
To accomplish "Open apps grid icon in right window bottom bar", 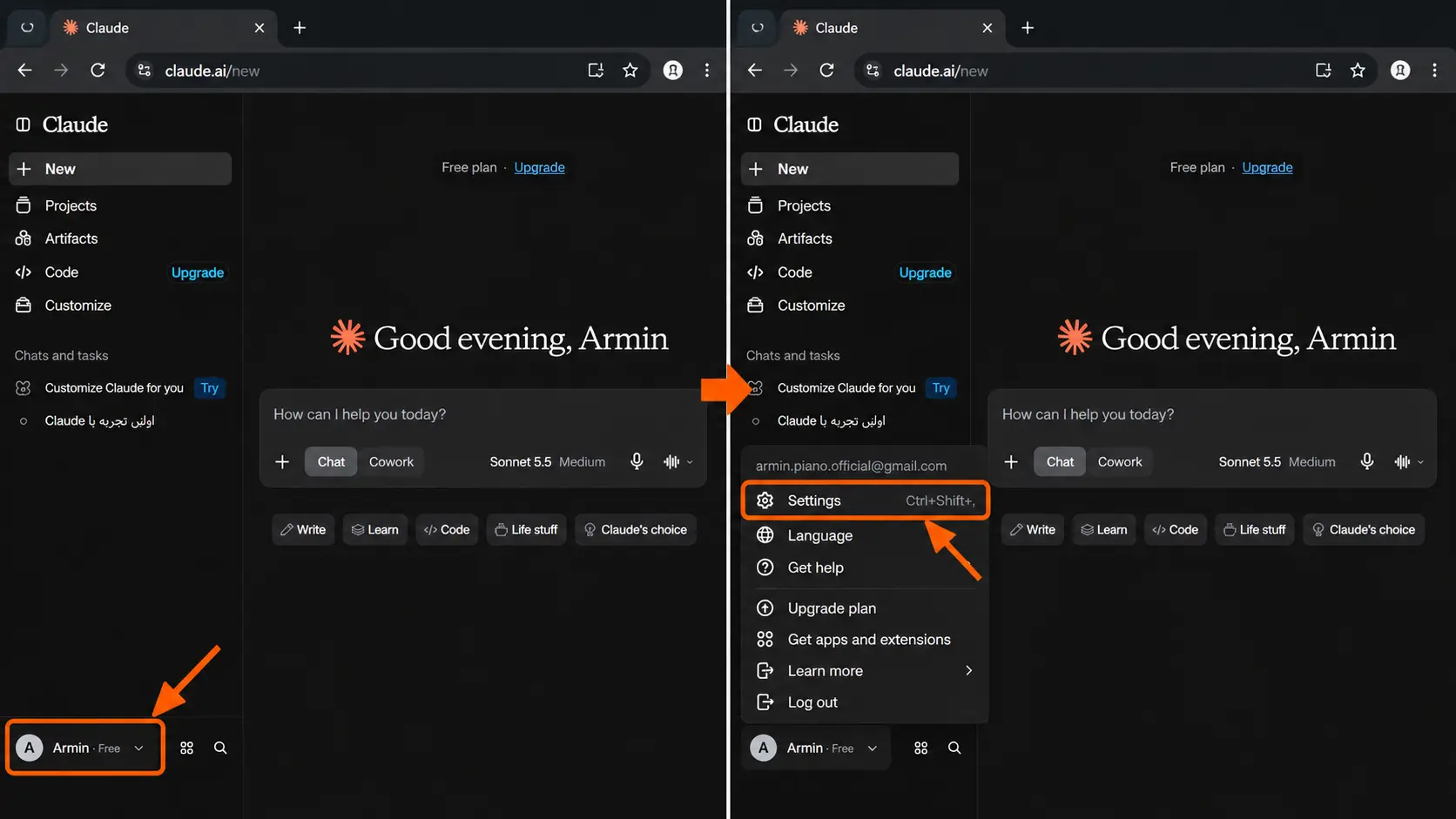I will tap(921, 748).
